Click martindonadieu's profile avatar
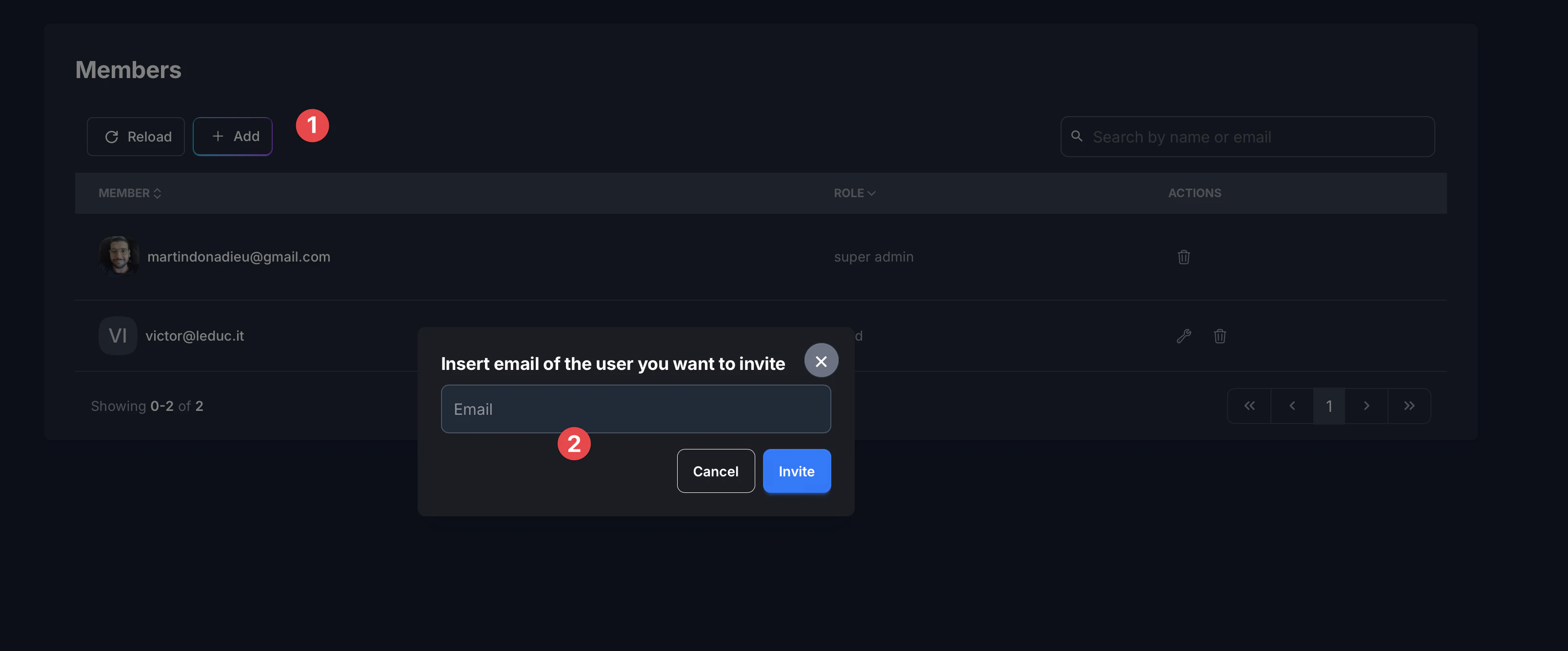1568x651 pixels. click(x=119, y=256)
